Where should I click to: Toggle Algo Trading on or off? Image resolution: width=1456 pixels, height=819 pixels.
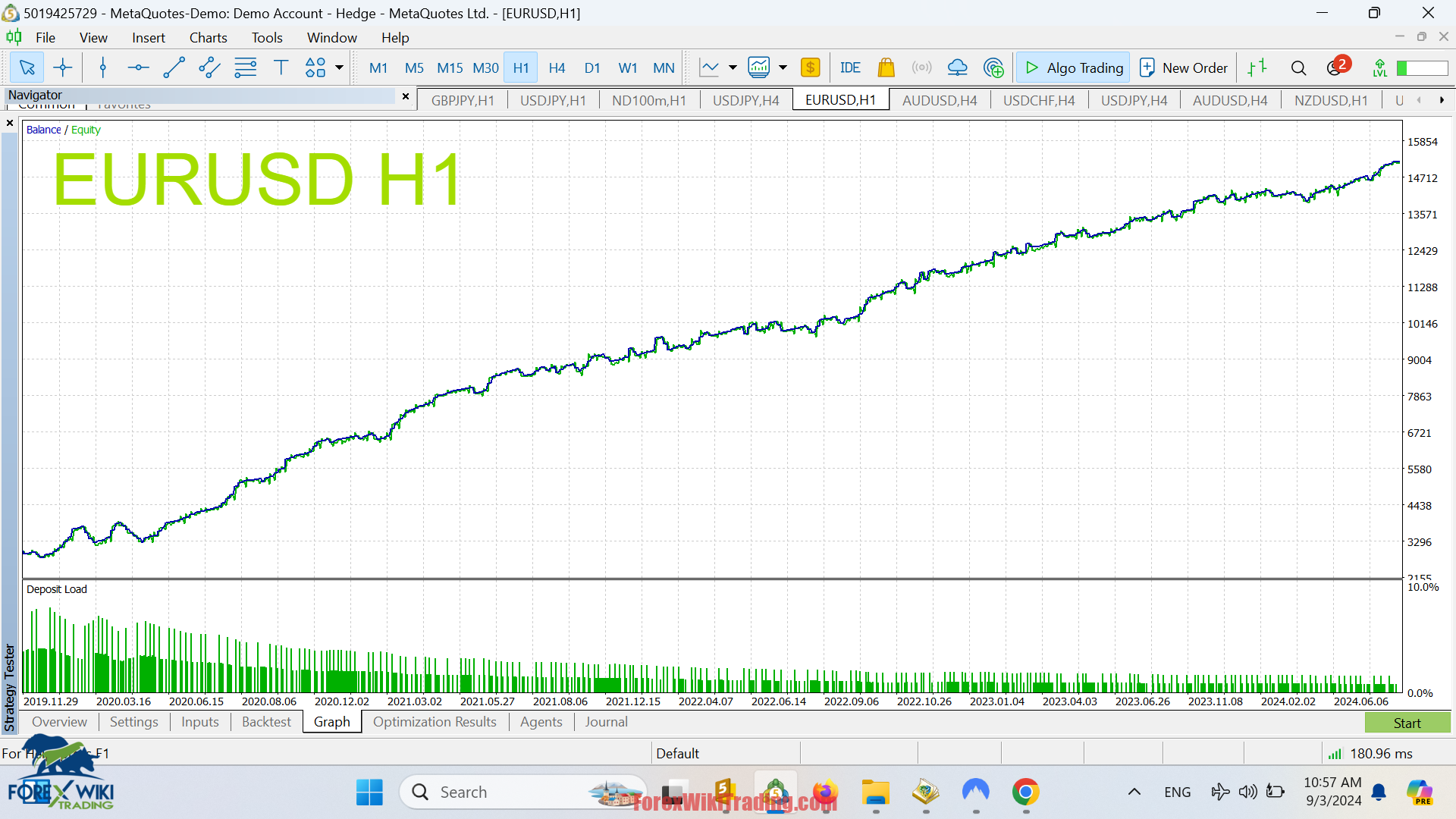(x=1074, y=68)
